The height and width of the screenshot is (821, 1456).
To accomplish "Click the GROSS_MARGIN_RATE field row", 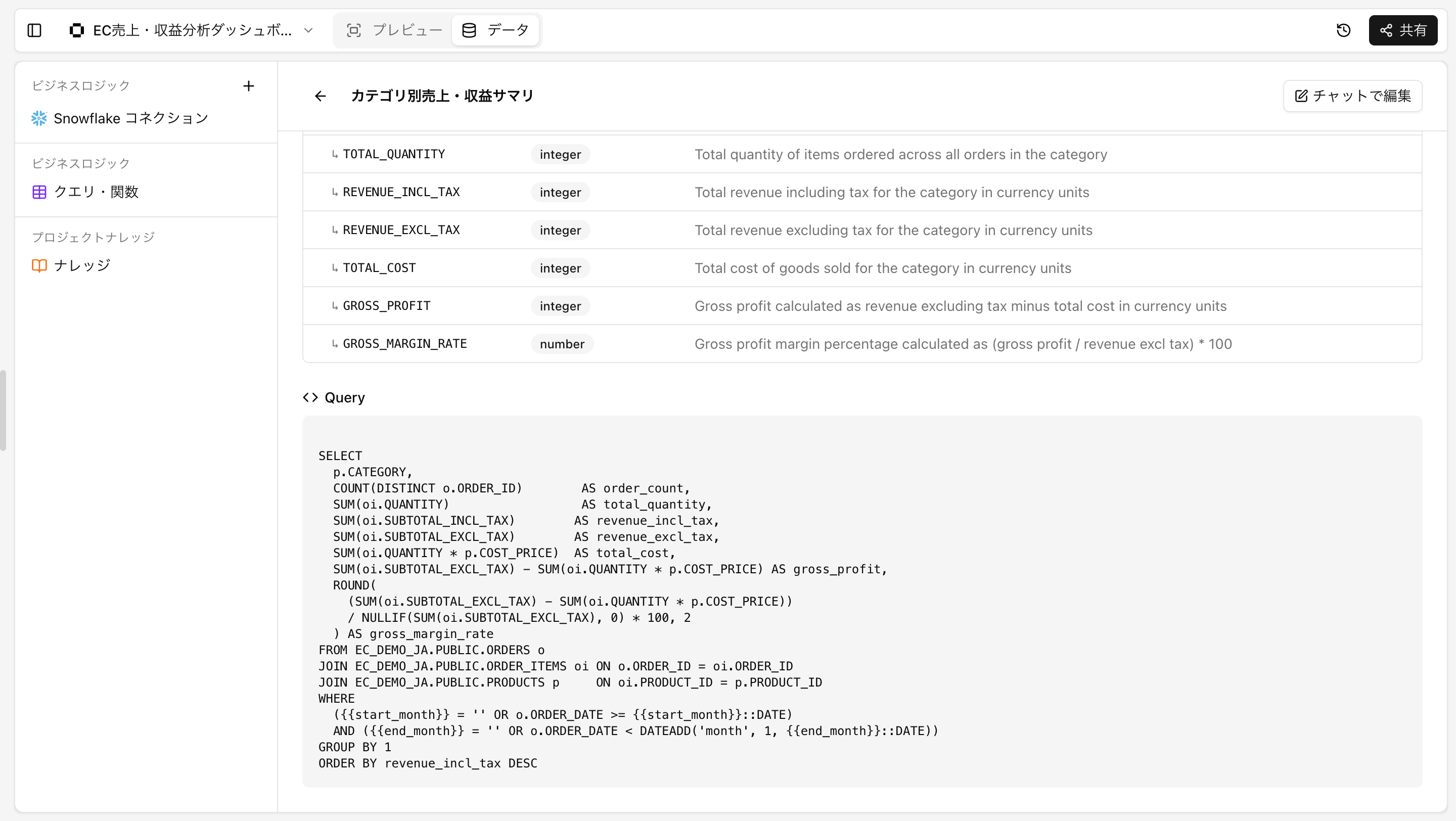I will pos(404,344).
